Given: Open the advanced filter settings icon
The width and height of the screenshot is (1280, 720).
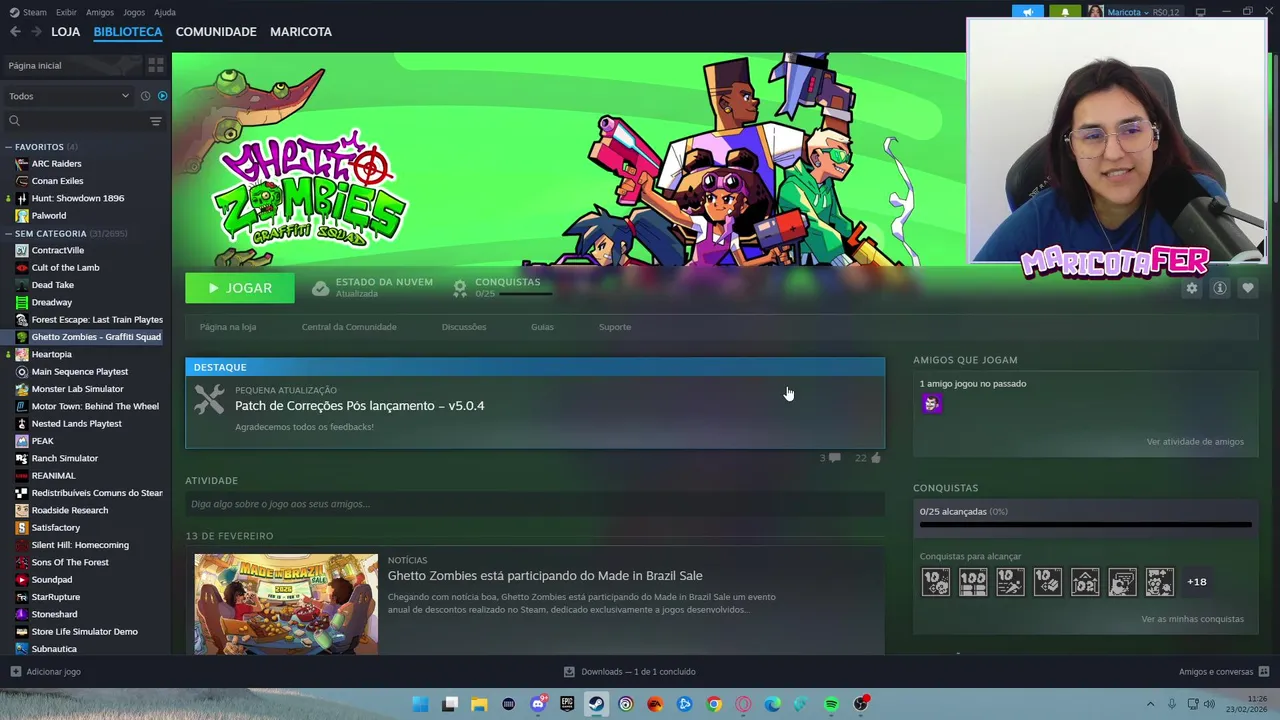Looking at the screenshot, I should point(156,121).
